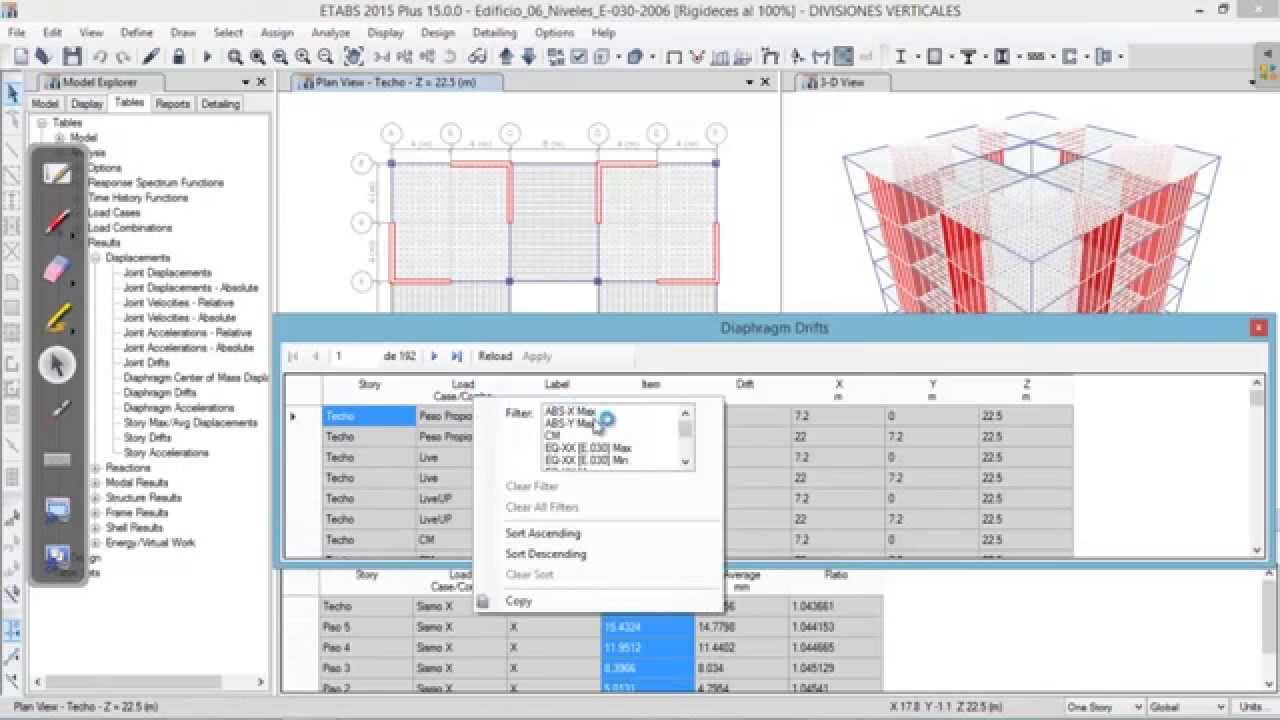Select the pointer tool in the left toolbar
Screen dimensions: 1280x720
[13, 93]
